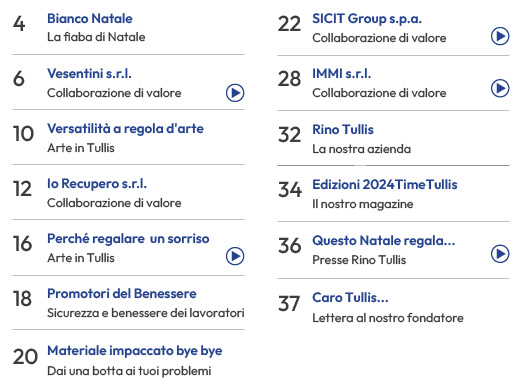
Task: Open the Bianco Natale article
Action: (90, 19)
